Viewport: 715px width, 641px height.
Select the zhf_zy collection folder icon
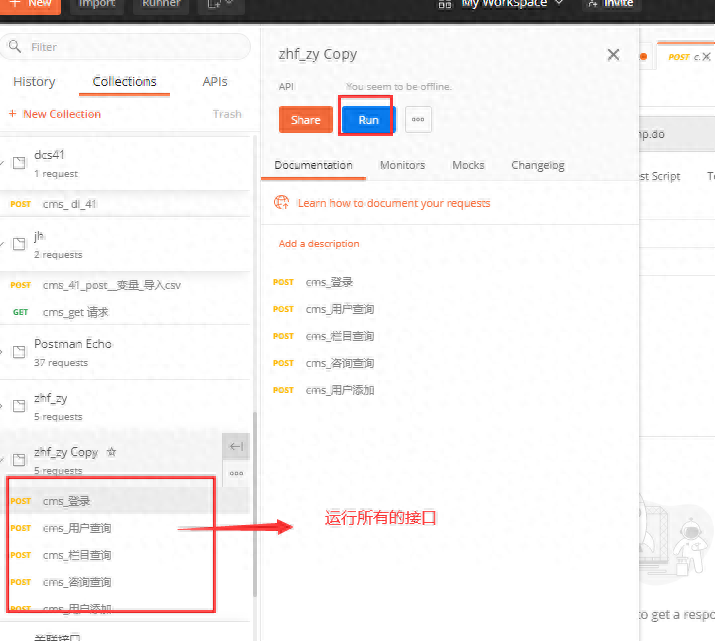19,406
